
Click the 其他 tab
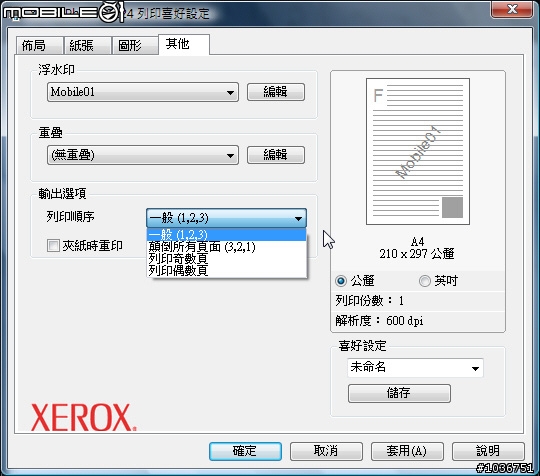pos(184,44)
